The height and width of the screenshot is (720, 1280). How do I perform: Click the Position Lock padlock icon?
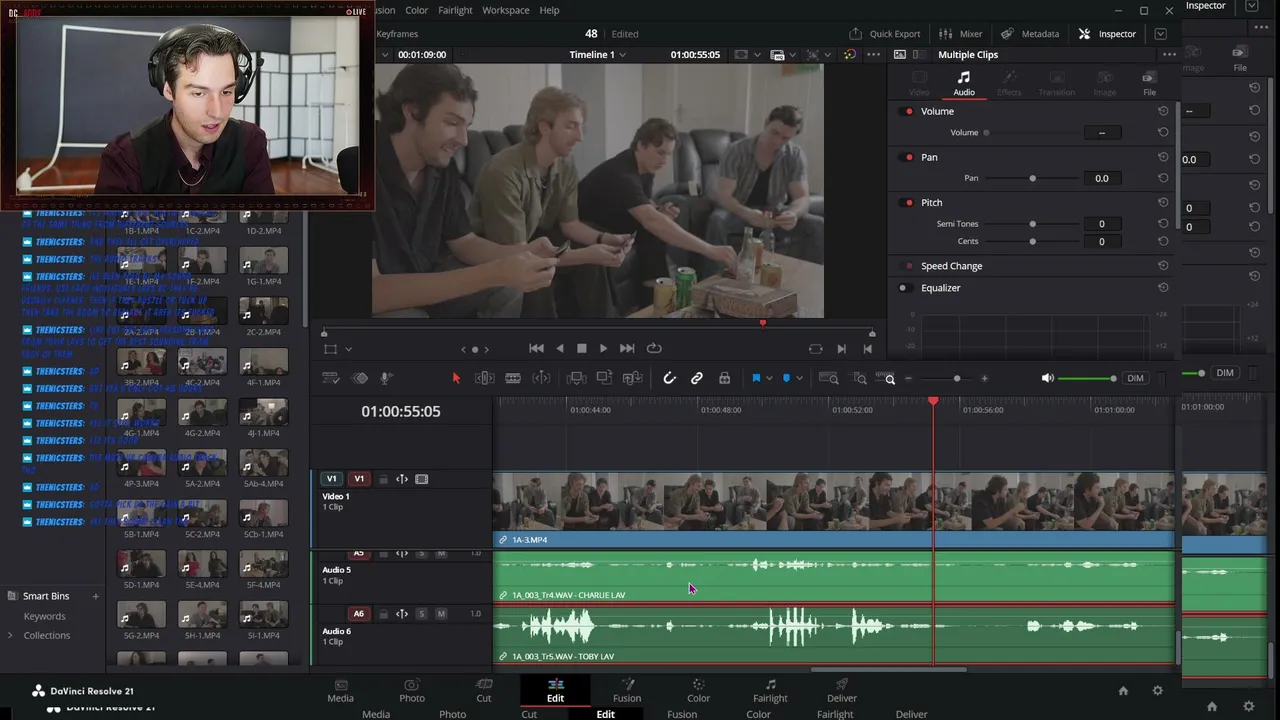coord(724,378)
